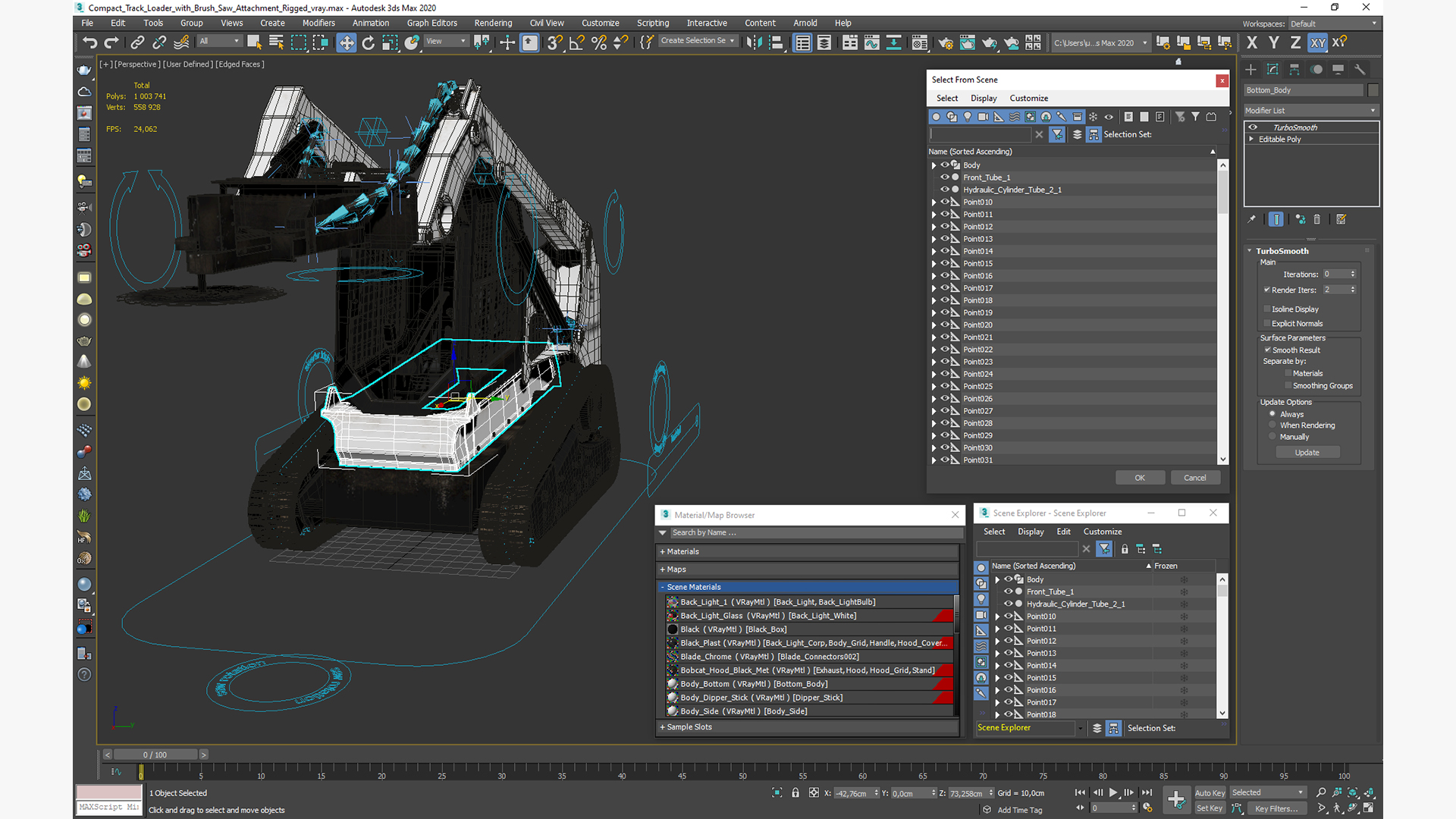Click the Update button in TurboSmooth

tap(1307, 452)
